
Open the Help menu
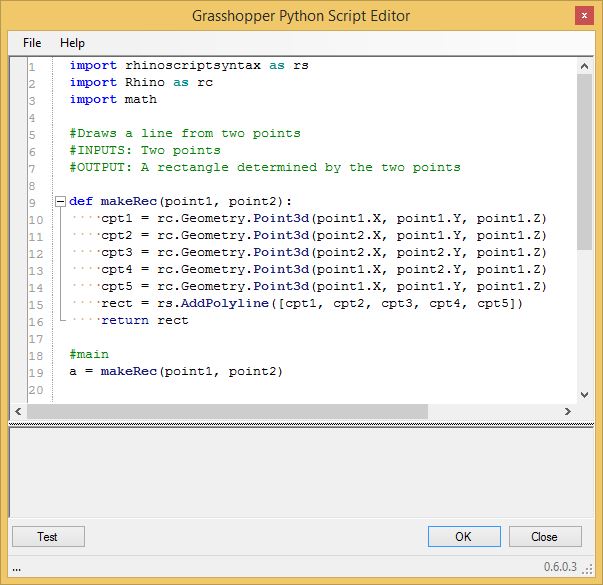point(72,43)
